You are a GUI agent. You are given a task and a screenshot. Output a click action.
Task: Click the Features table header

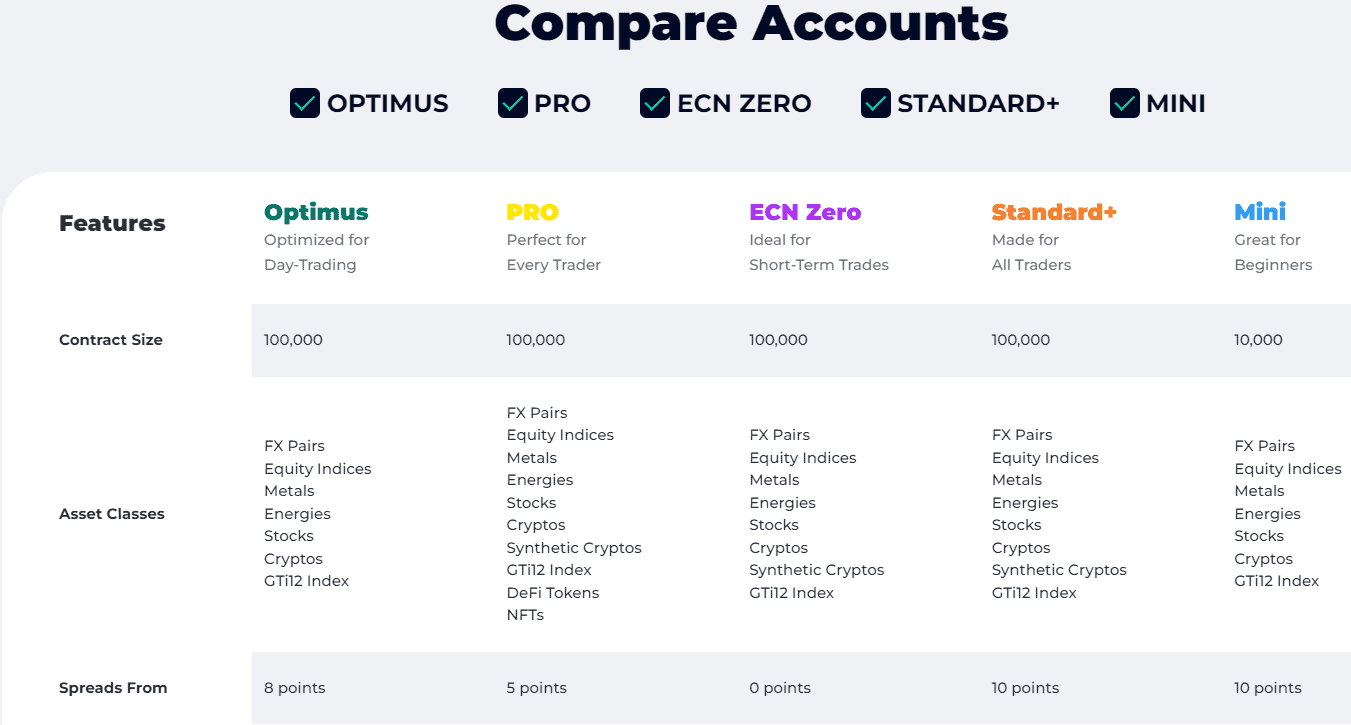[112, 224]
